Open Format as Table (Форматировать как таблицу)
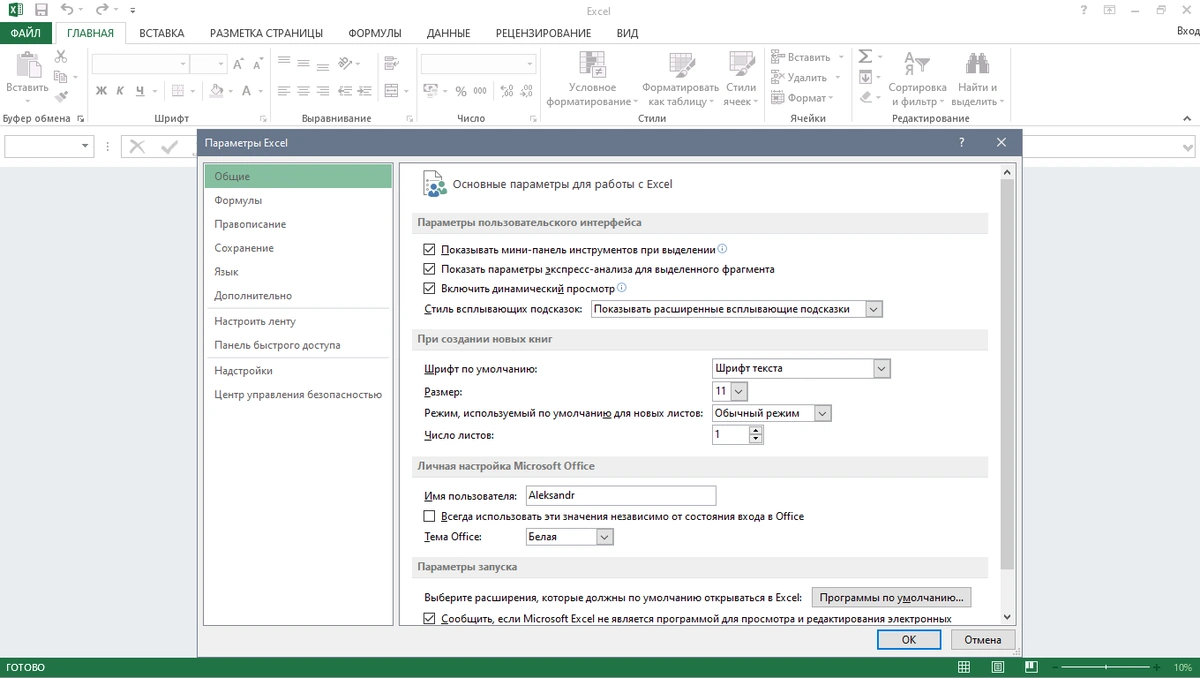 (681, 79)
